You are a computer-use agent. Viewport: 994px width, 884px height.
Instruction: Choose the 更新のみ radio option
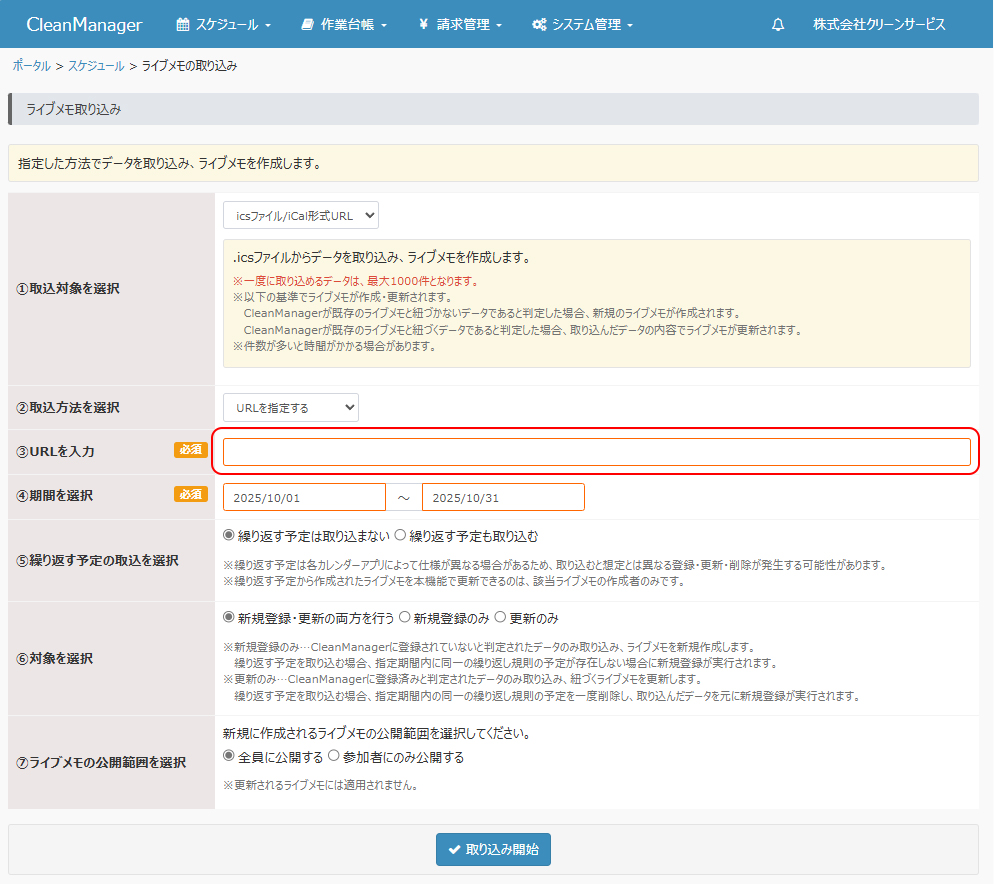(500, 618)
